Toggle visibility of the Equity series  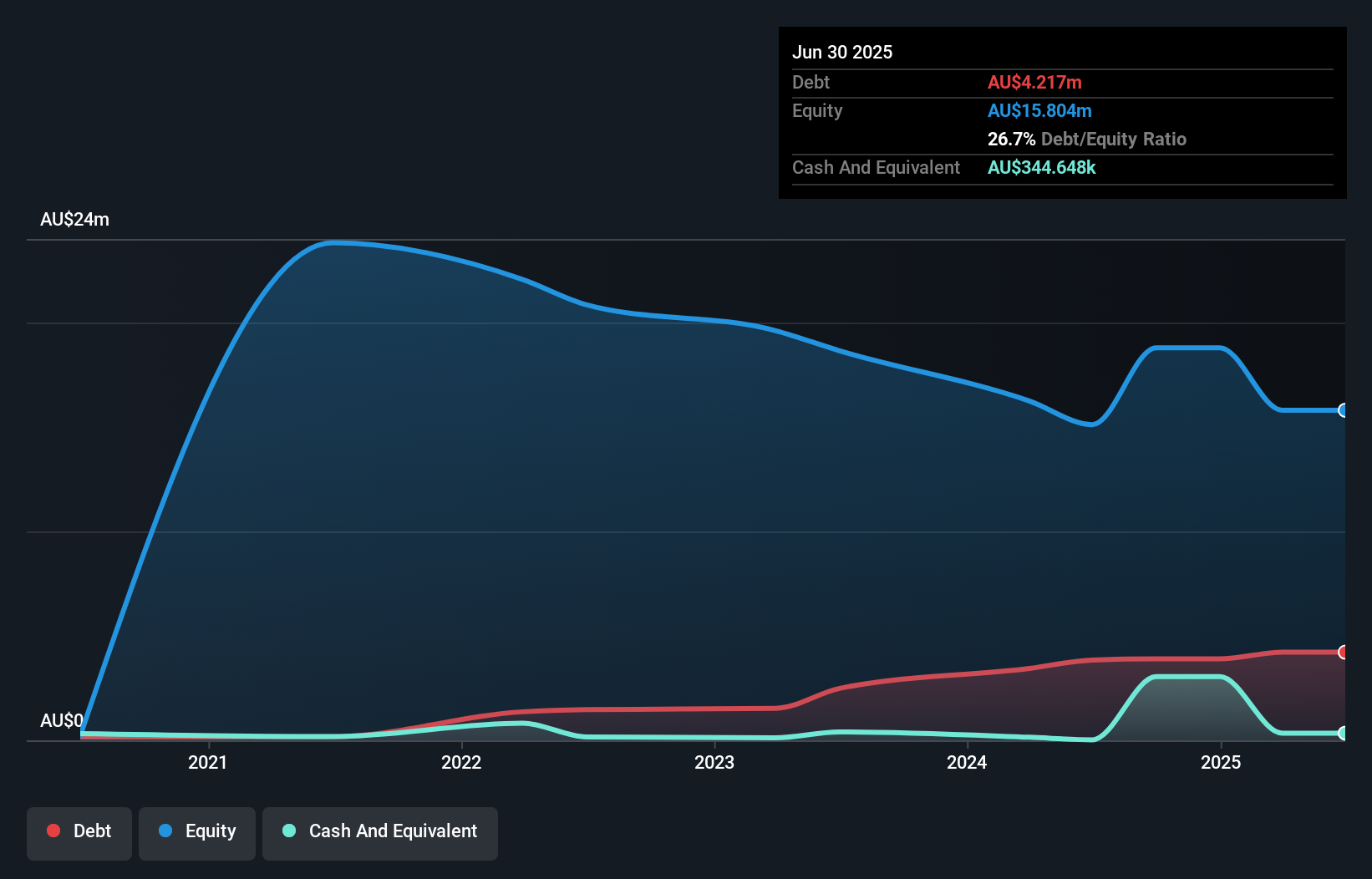coord(197,831)
